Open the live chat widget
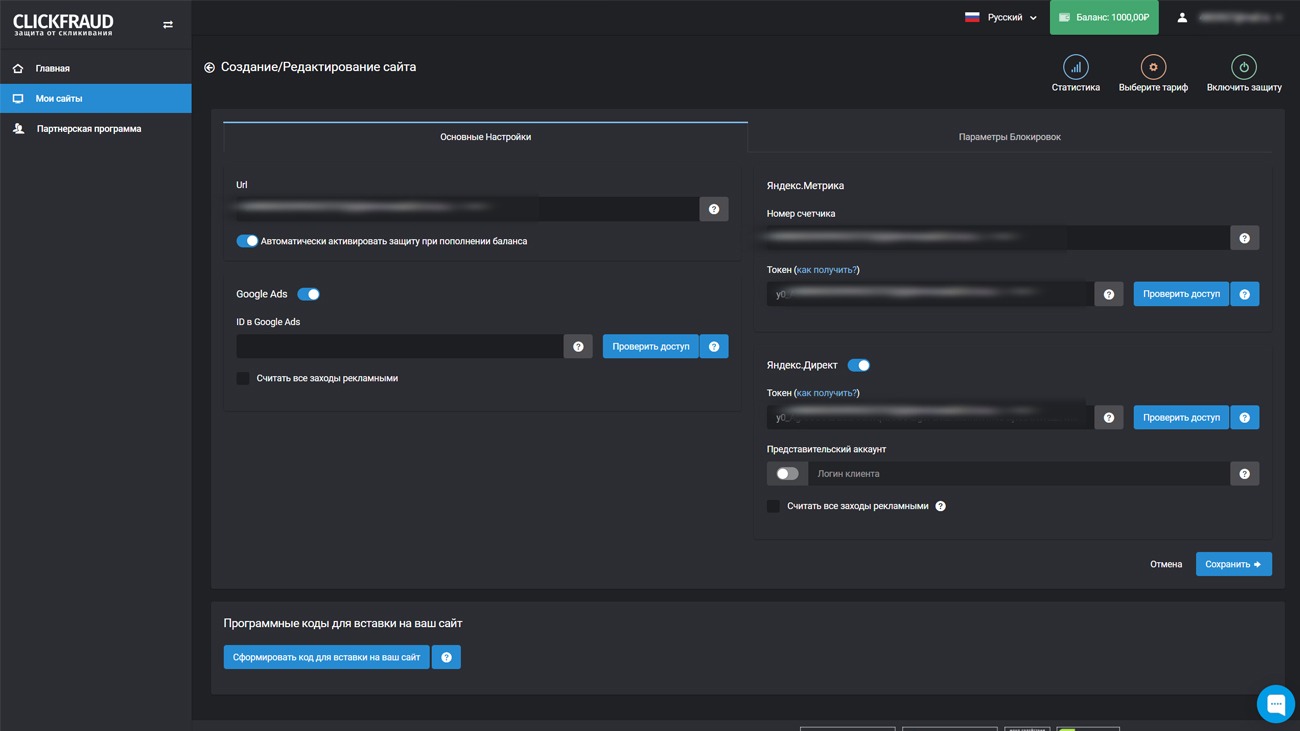 pyautogui.click(x=1275, y=704)
